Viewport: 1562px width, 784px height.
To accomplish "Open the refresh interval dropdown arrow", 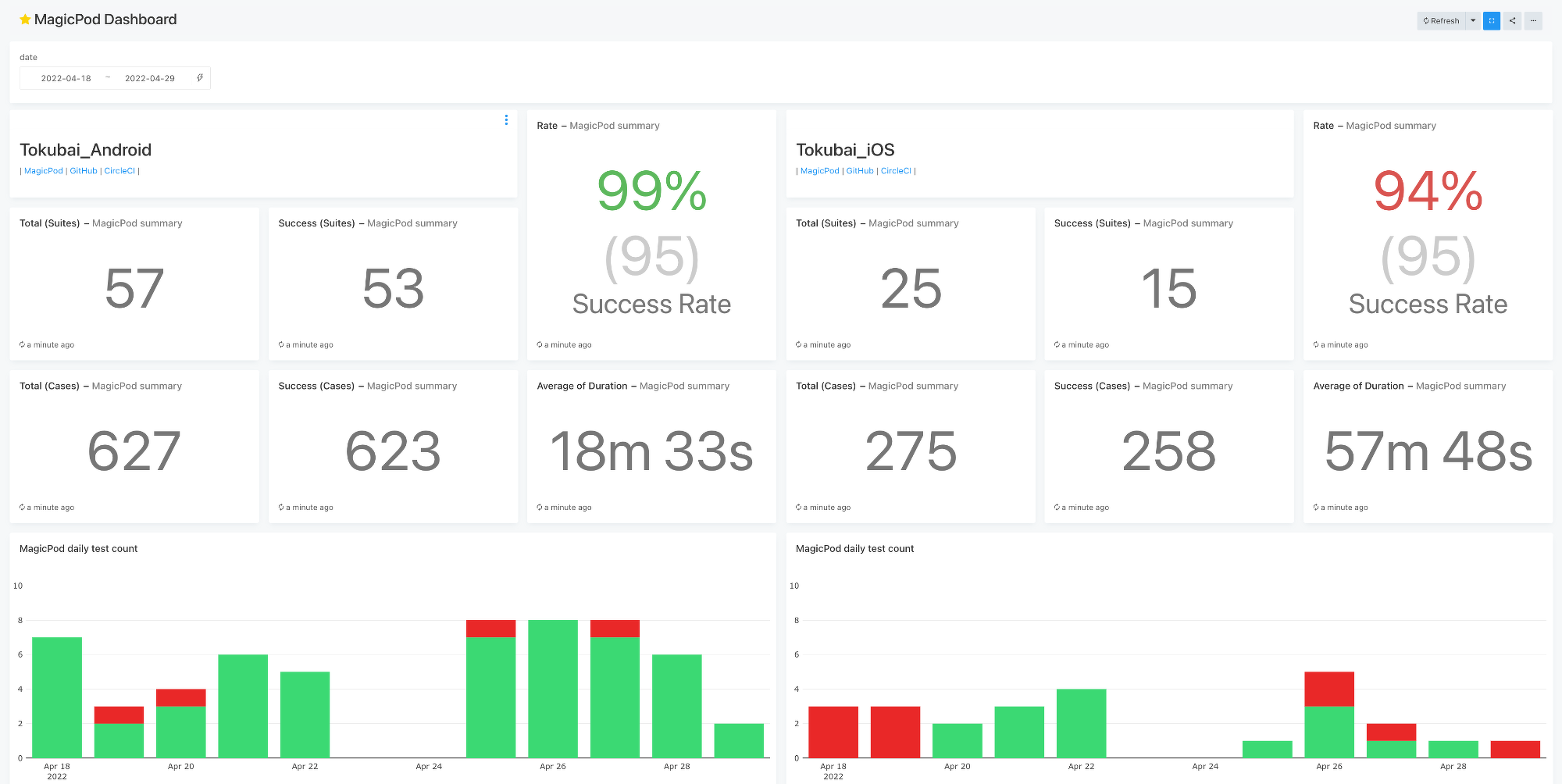I will pyautogui.click(x=1473, y=21).
